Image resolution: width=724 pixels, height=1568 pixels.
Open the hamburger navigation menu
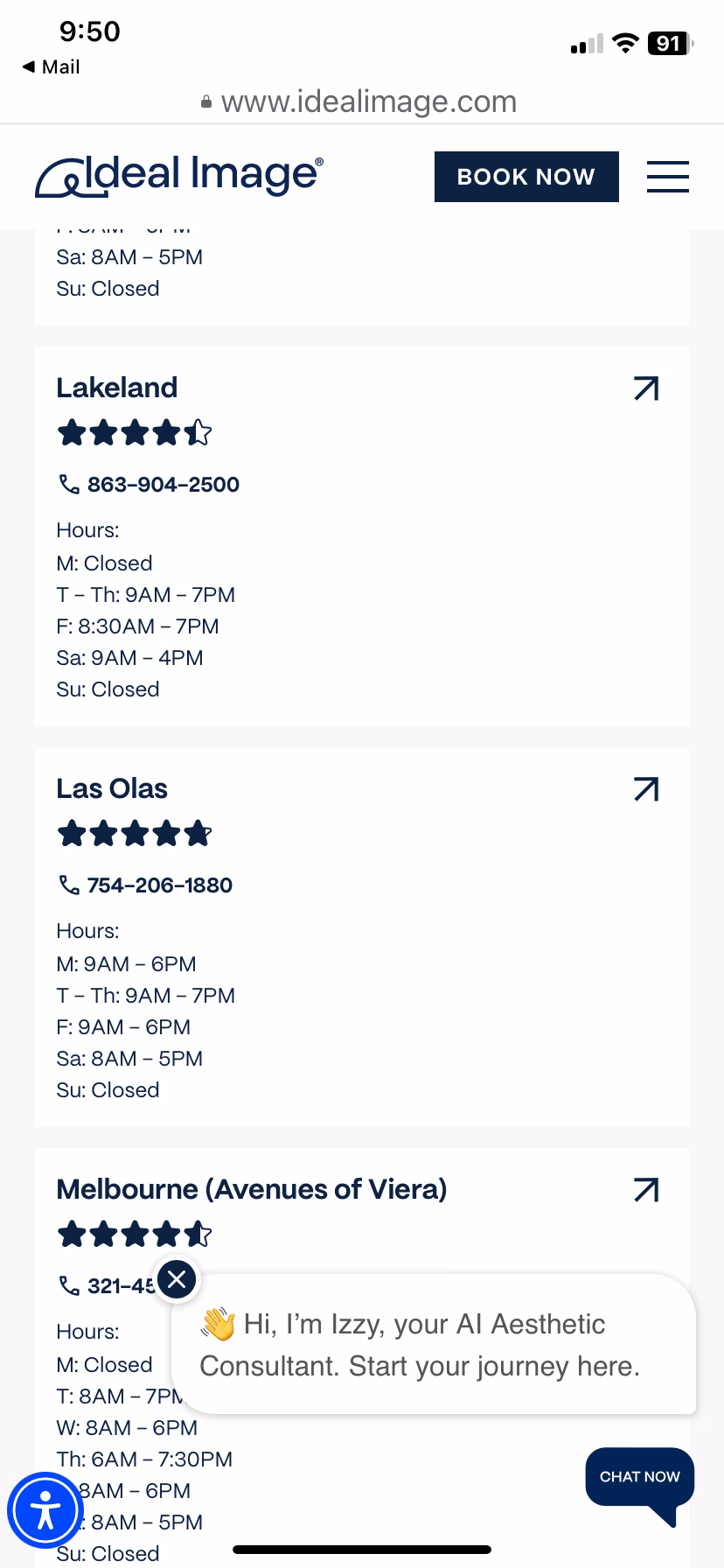pos(667,176)
